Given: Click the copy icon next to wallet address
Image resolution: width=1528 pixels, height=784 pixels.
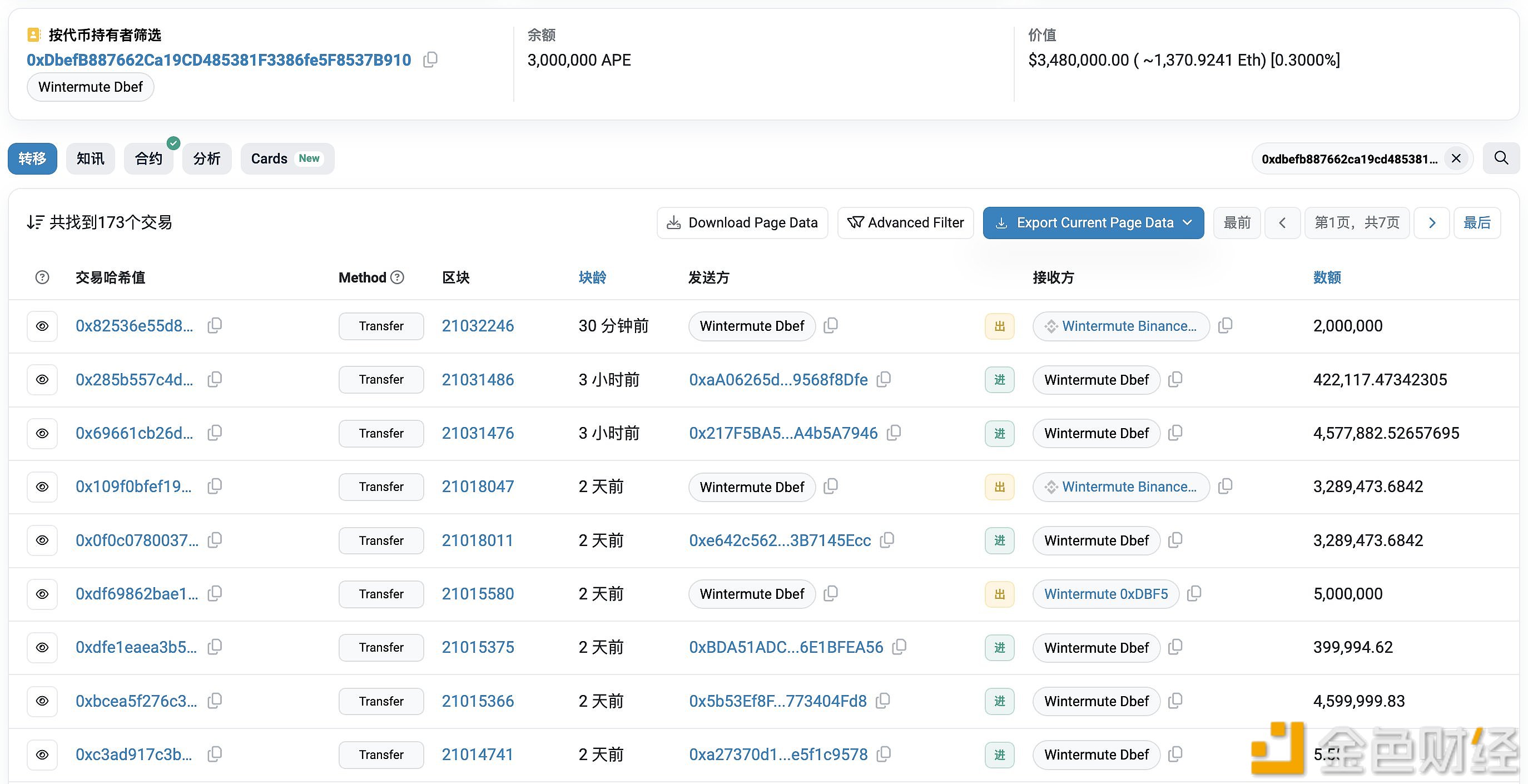Looking at the screenshot, I should (431, 59).
